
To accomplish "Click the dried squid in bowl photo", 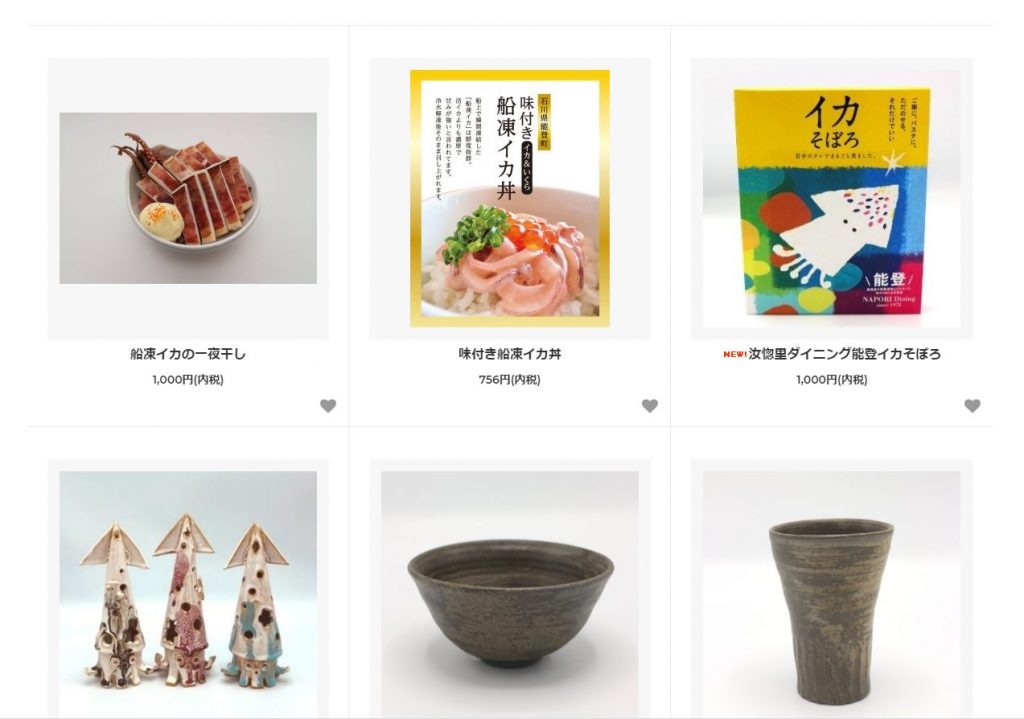I will click(x=188, y=198).
